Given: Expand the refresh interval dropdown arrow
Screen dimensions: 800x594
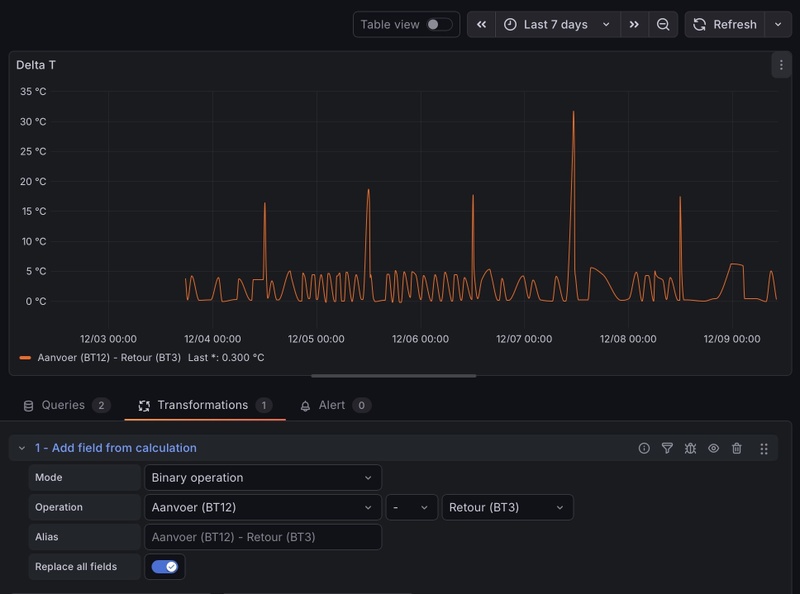Looking at the screenshot, I should coord(778,24).
